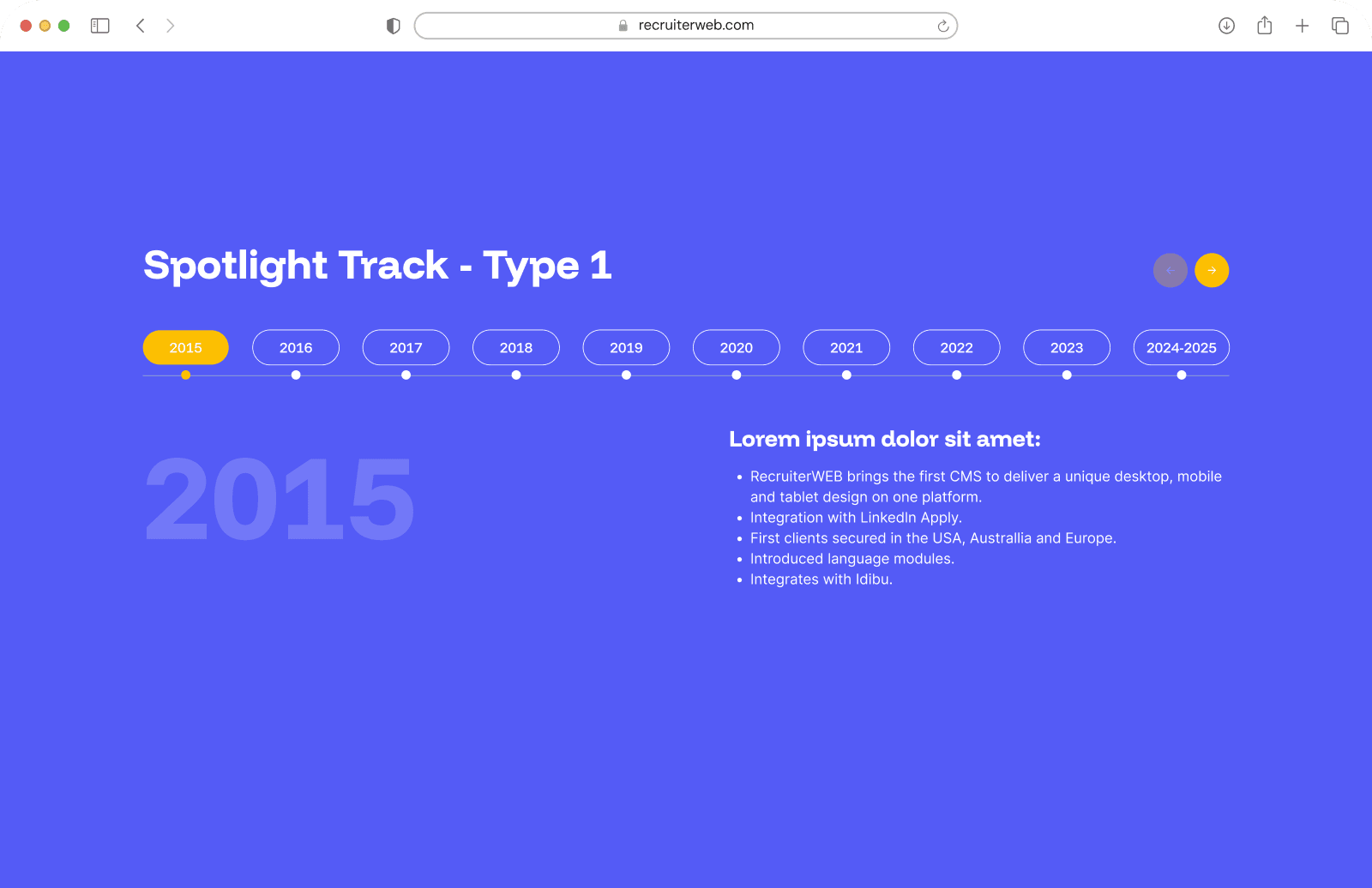Choose the 2022 year pill
The image size is (1372, 888).
tap(956, 347)
